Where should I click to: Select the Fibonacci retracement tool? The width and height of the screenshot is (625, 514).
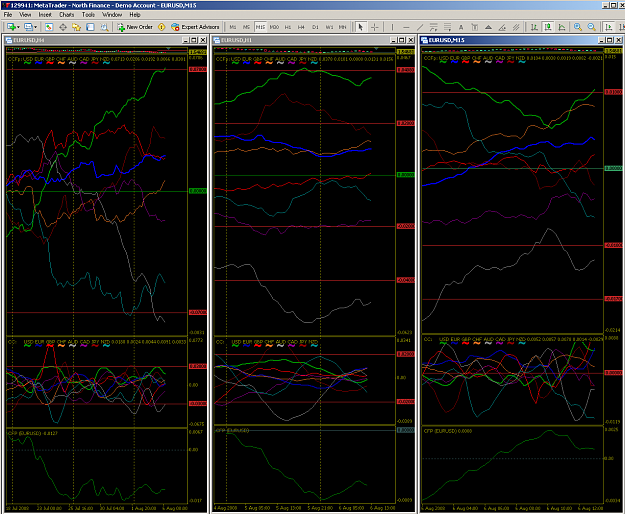(447, 27)
